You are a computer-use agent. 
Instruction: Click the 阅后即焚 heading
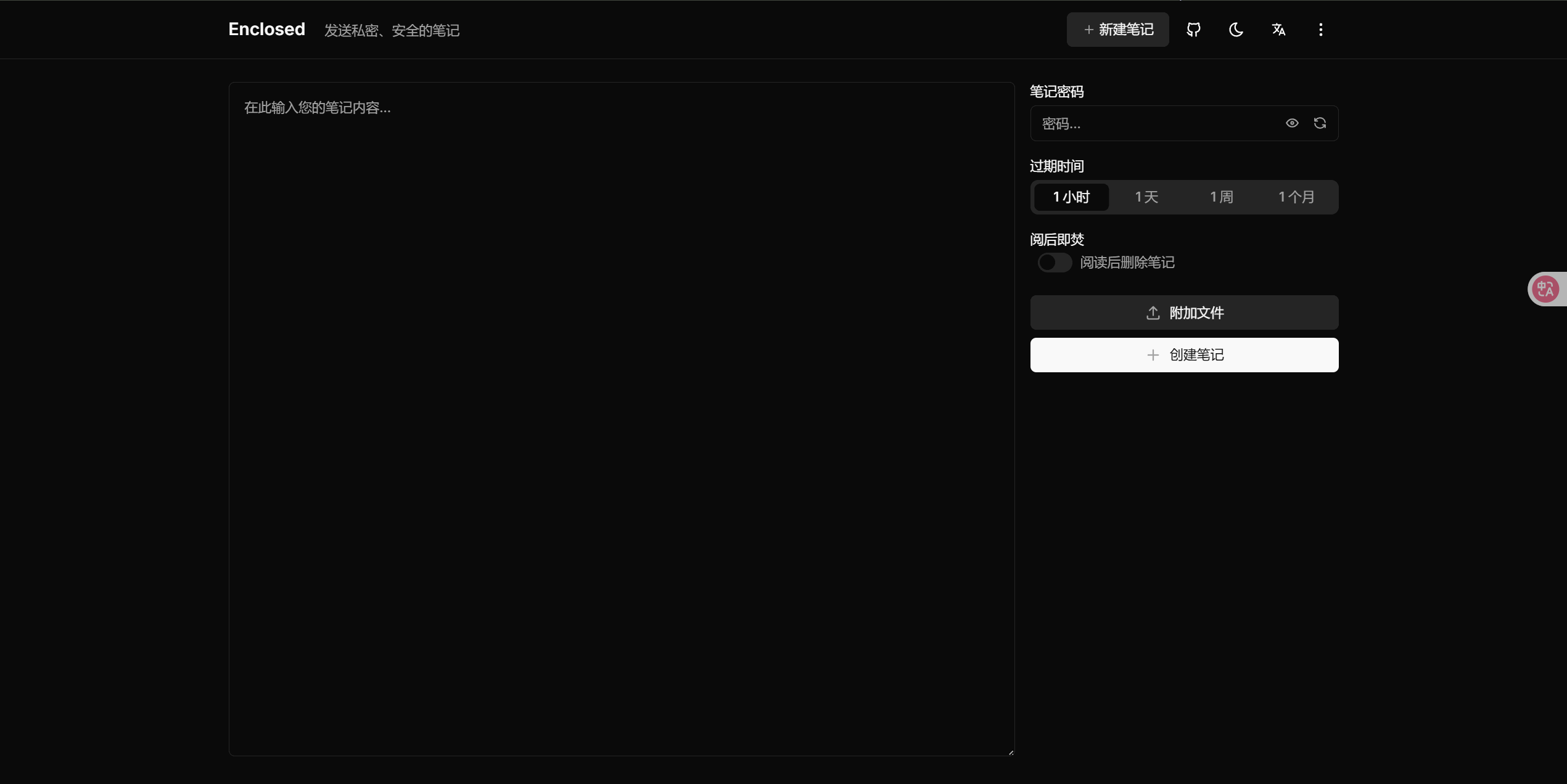(x=1057, y=240)
